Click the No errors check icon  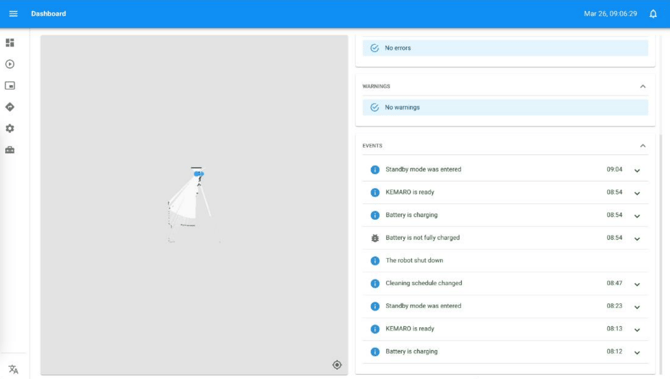[374, 48]
